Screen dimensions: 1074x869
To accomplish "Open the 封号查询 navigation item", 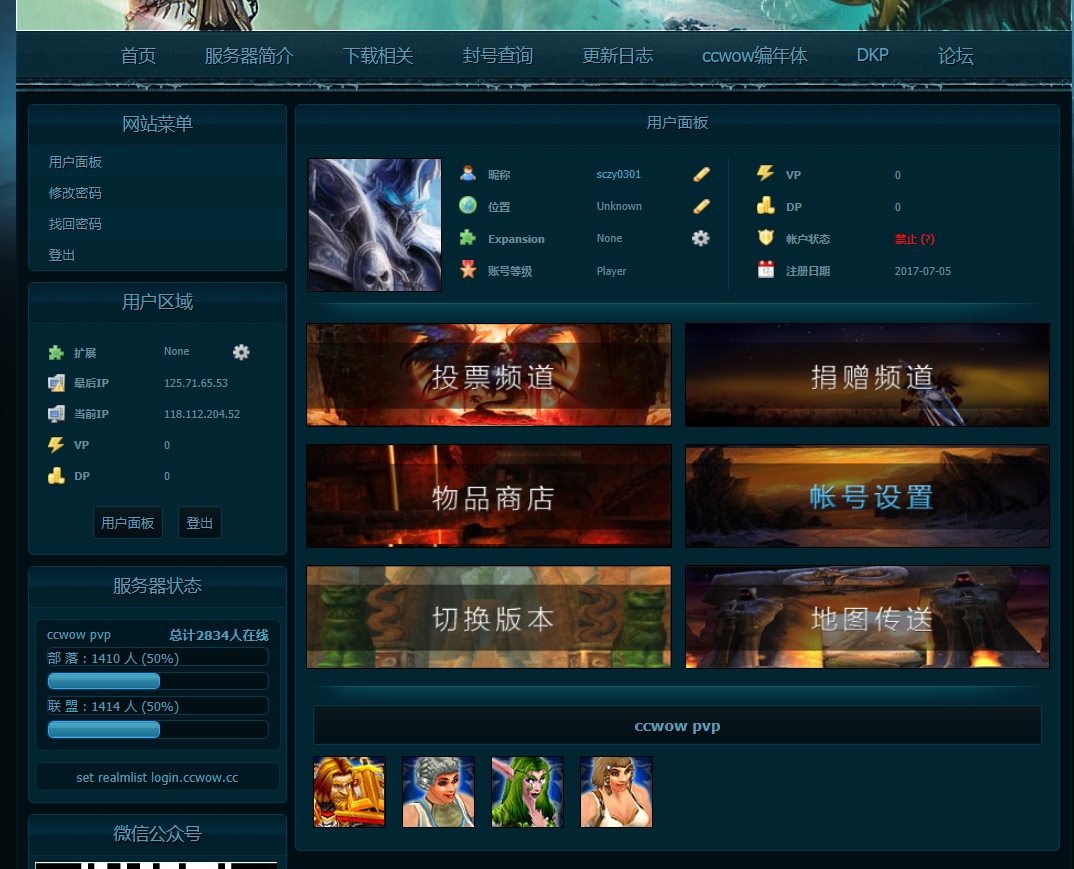I will click(x=497, y=56).
